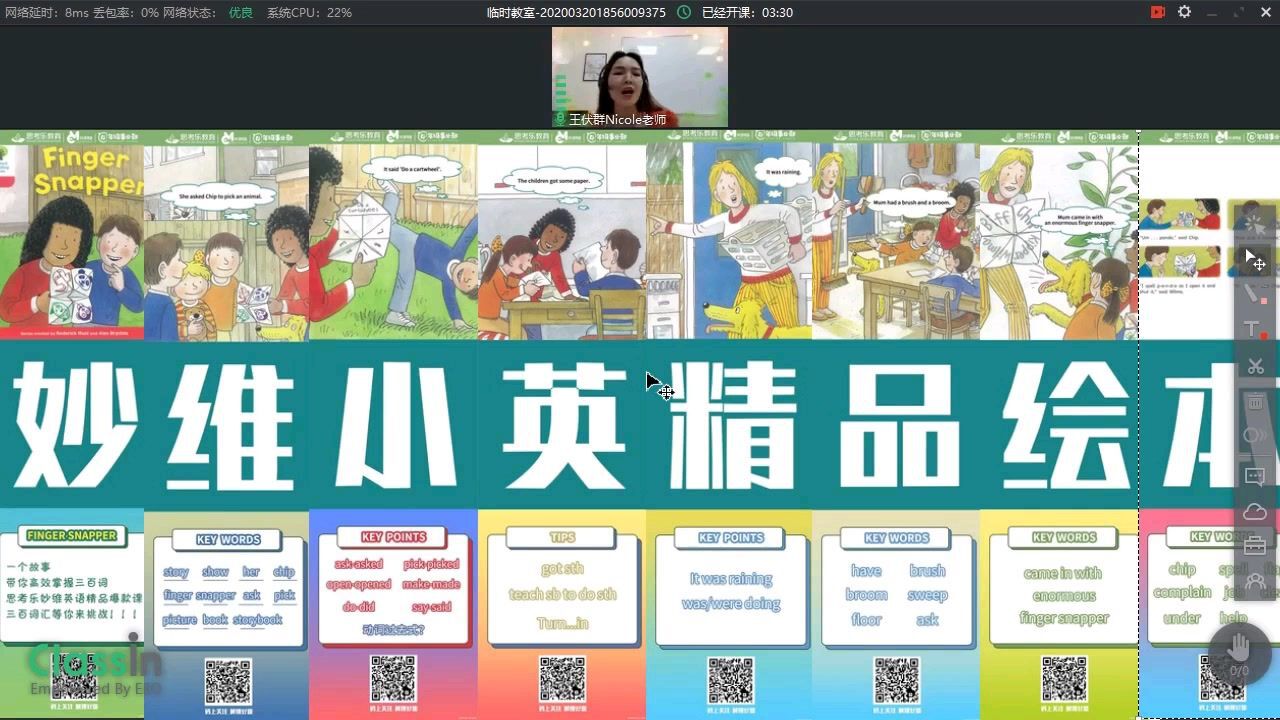Click the word 'storybook' in KEY WORDS
Image resolution: width=1280 pixels, height=720 pixels.
(257, 620)
